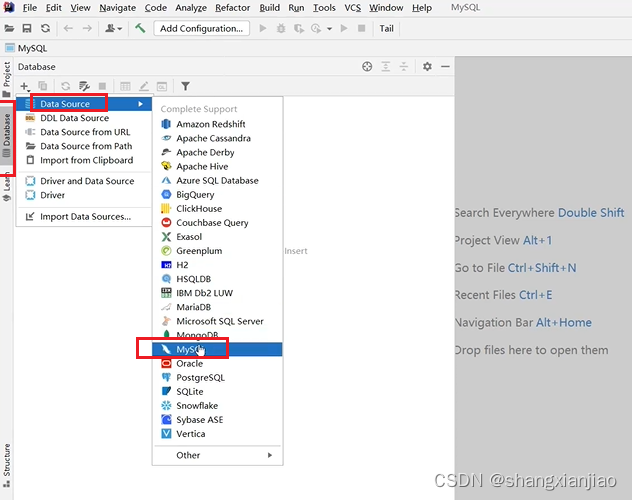Open the query console QL icon

[x=162, y=86]
